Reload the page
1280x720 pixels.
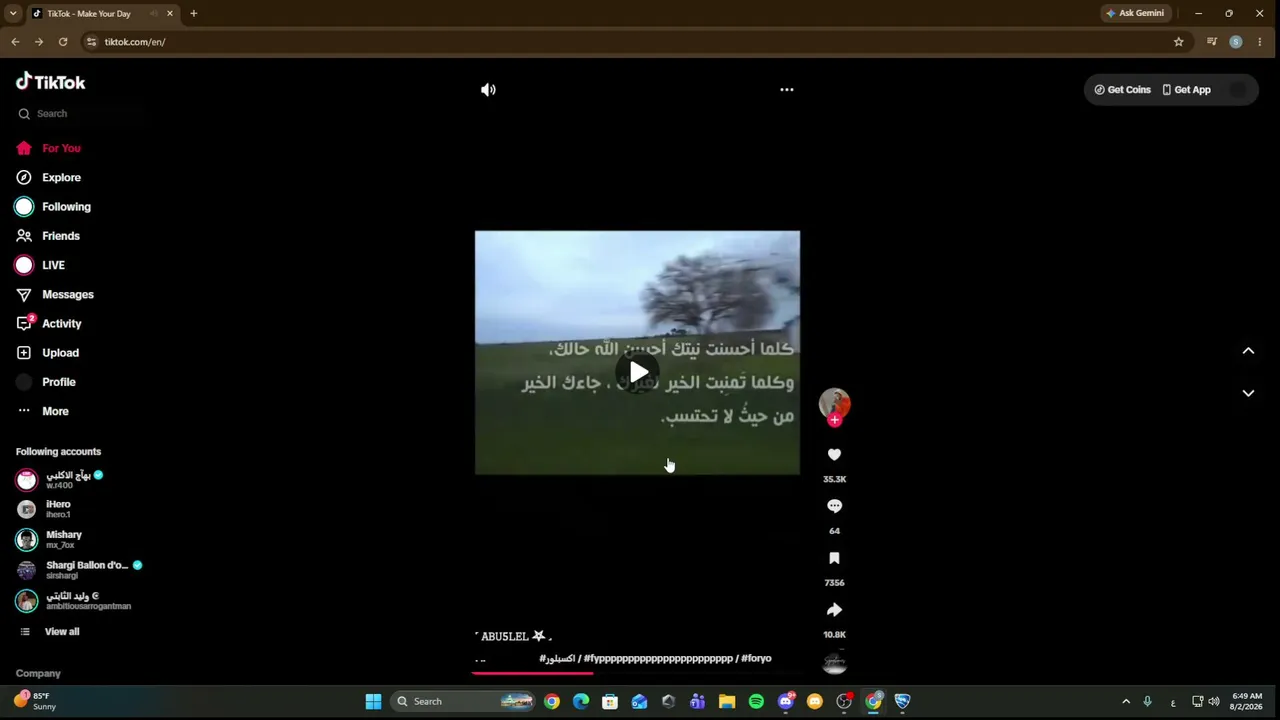[x=63, y=42]
